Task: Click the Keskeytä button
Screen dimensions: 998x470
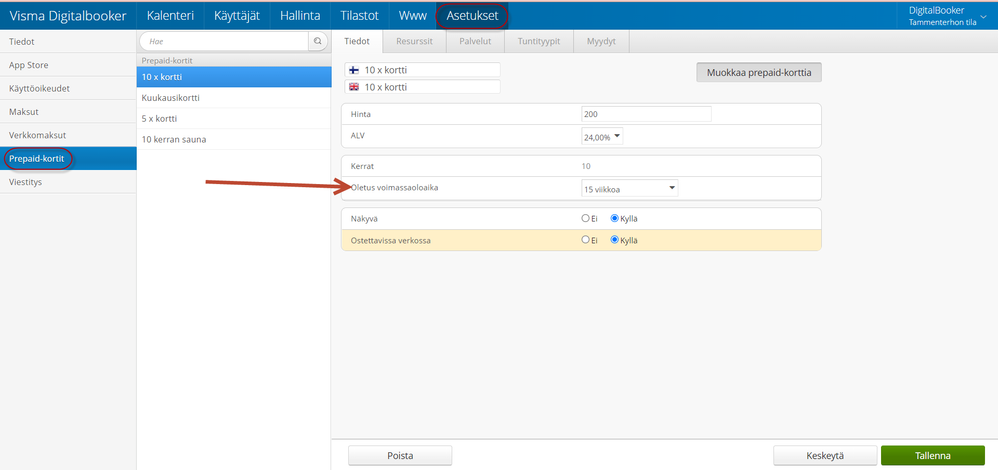Action: [825, 455]
